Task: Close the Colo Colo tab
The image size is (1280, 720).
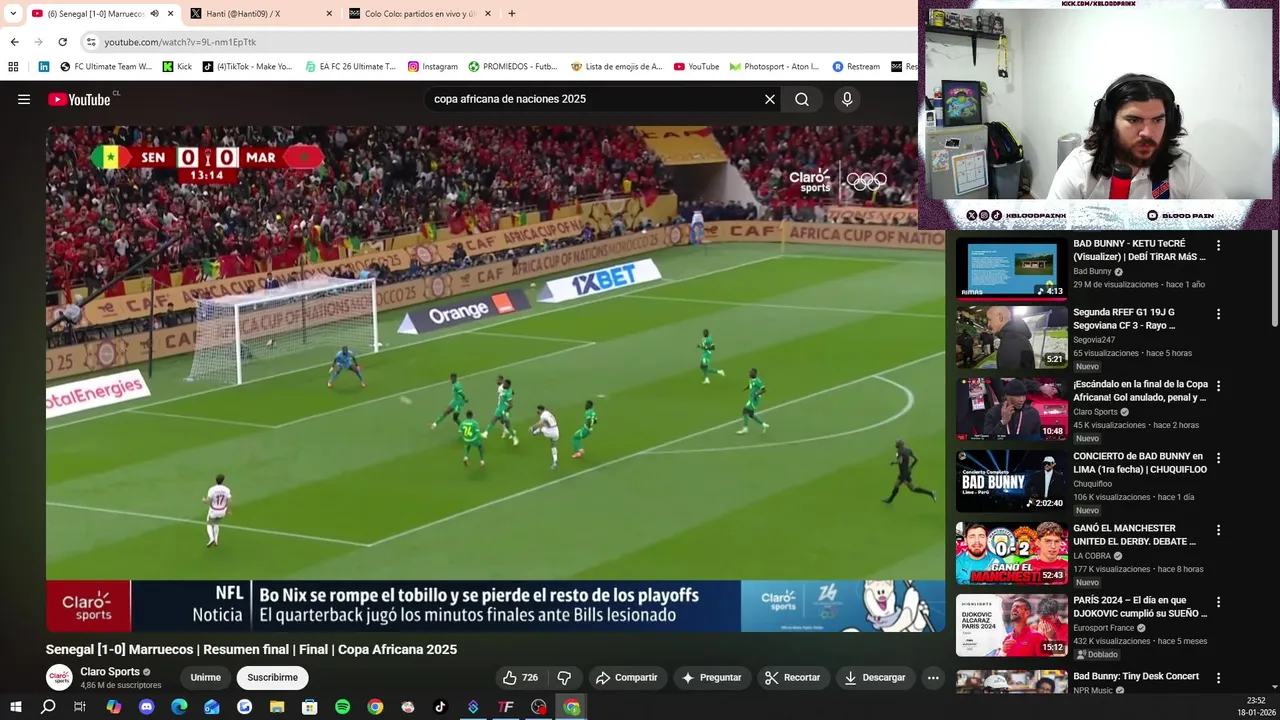Action: [x=488, y=14]
